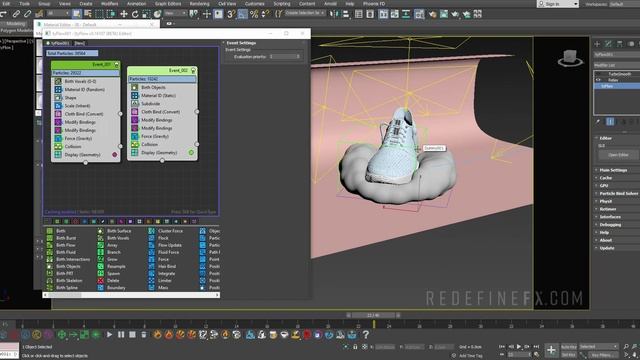This screenshot has height=360, width=640.
Task: Open the Modifier List dropdown
Action: coord(617,65)
